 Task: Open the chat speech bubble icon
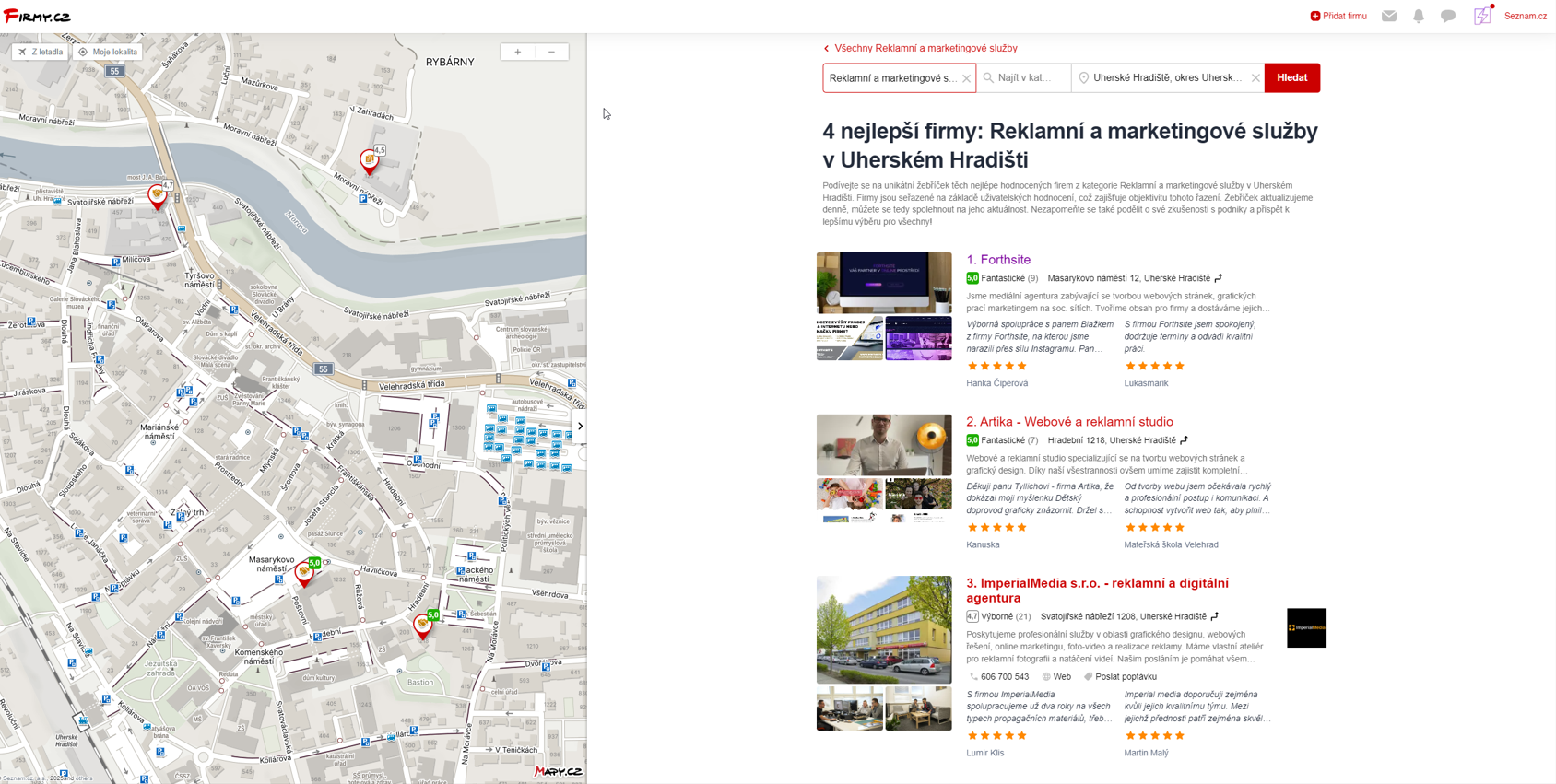(x=1448, y=16)
